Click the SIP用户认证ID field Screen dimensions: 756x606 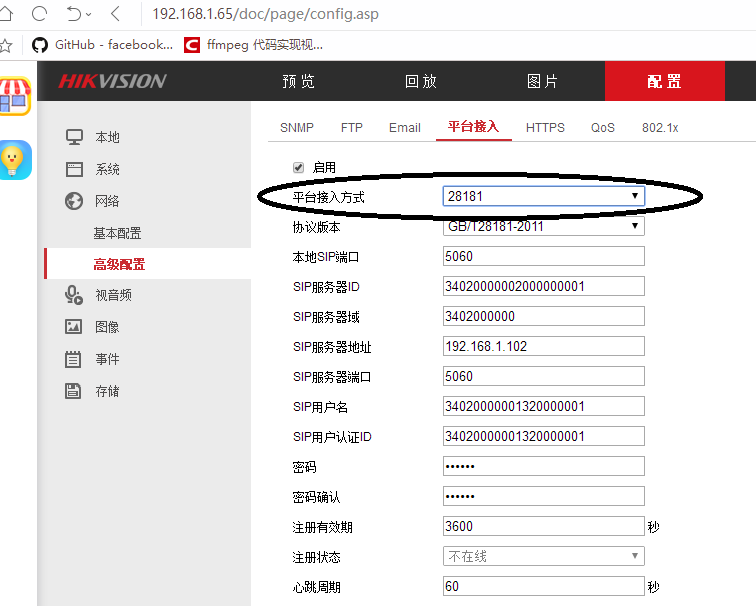(x=543, y=436)
